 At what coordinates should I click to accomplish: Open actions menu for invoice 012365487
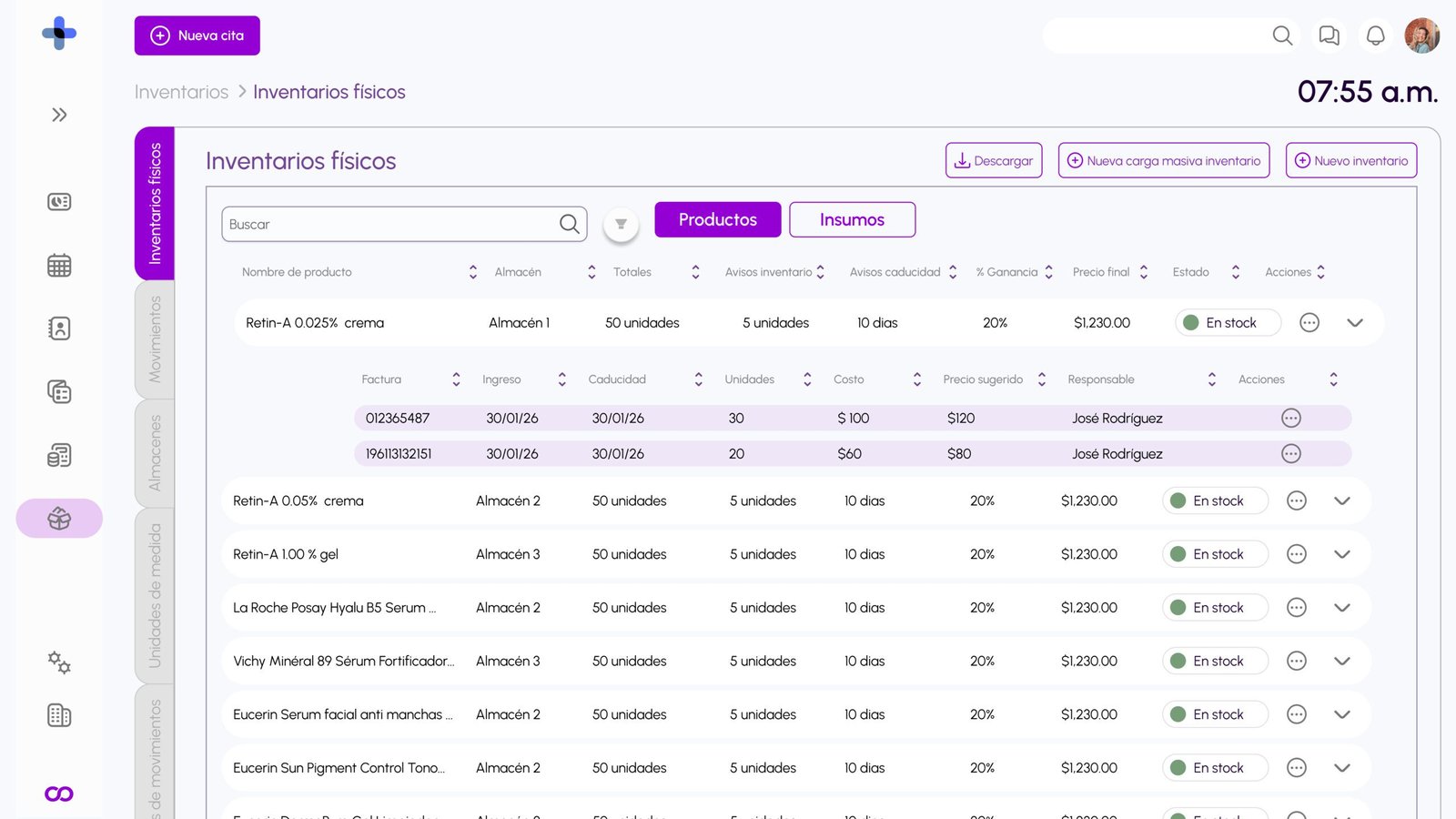(1290, 419)
